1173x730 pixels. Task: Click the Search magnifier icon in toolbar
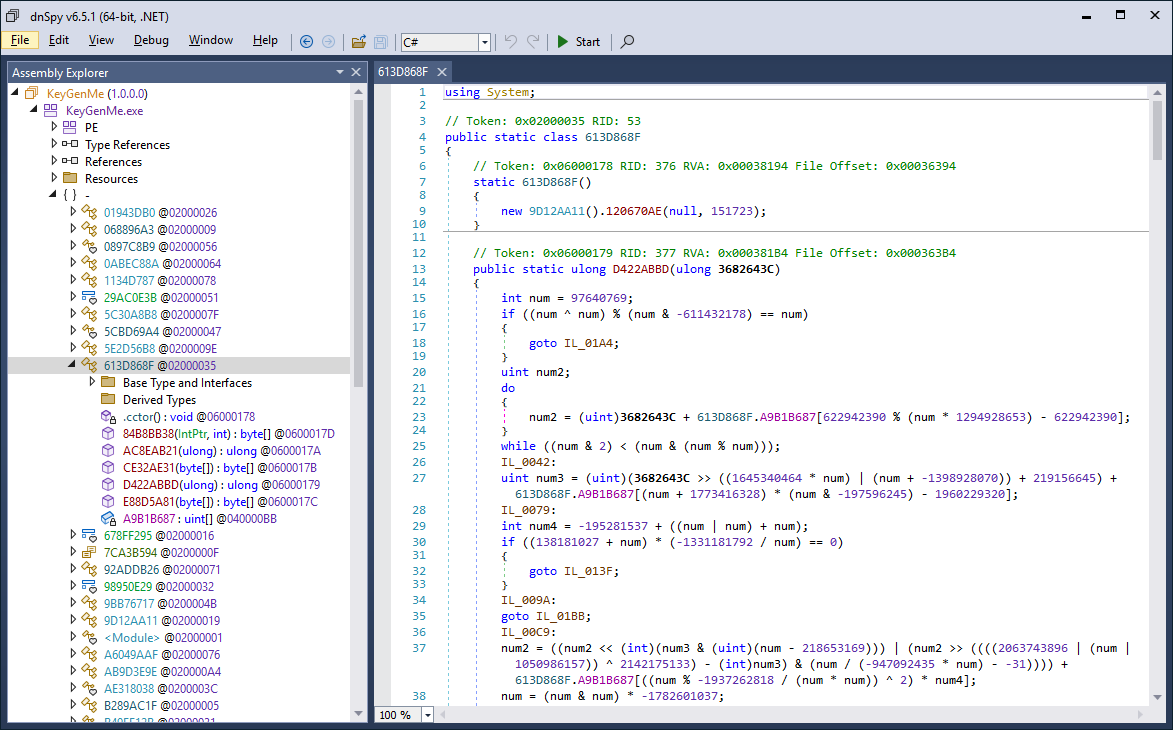pos(627,41)
